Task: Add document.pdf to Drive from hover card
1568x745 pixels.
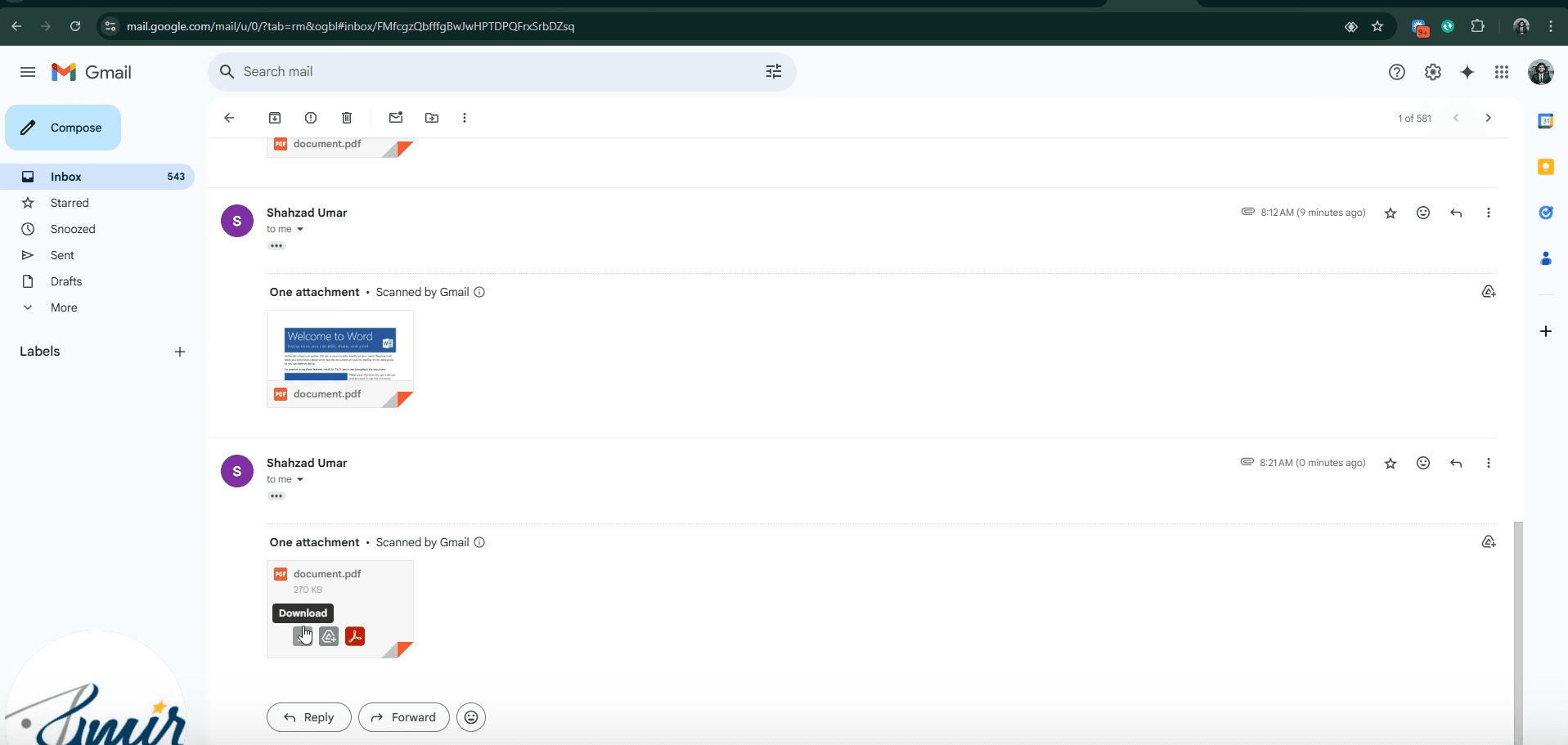Action: [x=329, y=636]
